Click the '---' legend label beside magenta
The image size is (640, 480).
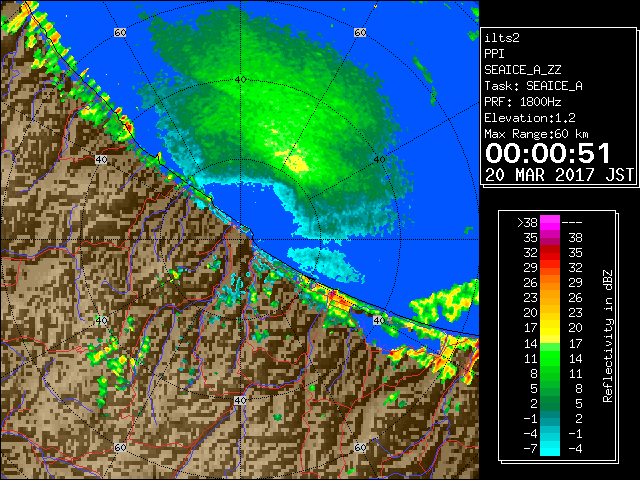click(572, 223)
